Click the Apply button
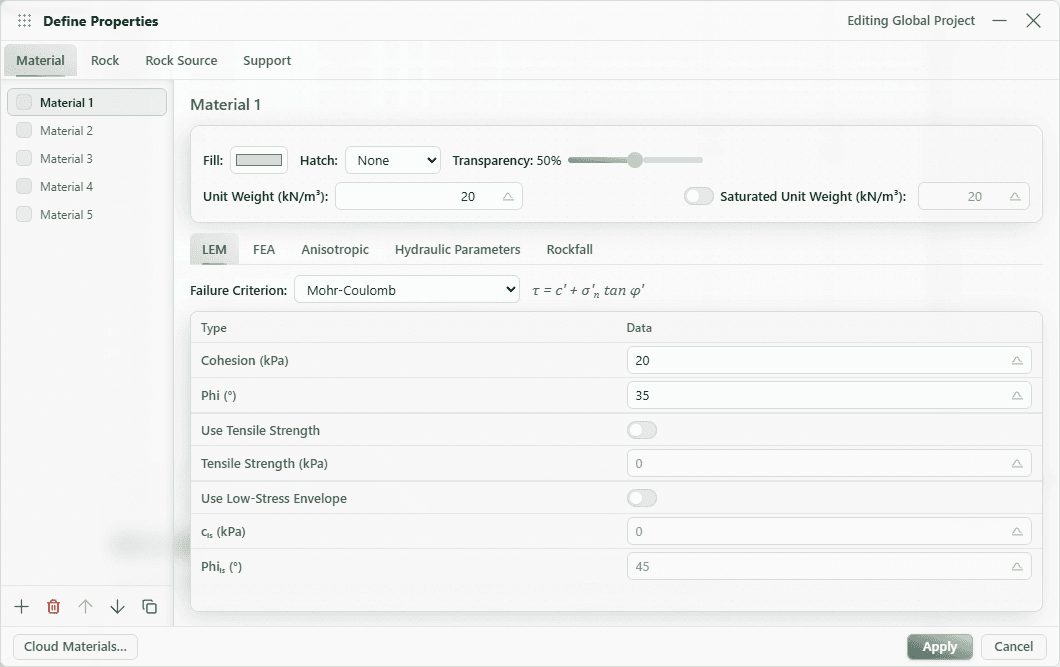 940,647
